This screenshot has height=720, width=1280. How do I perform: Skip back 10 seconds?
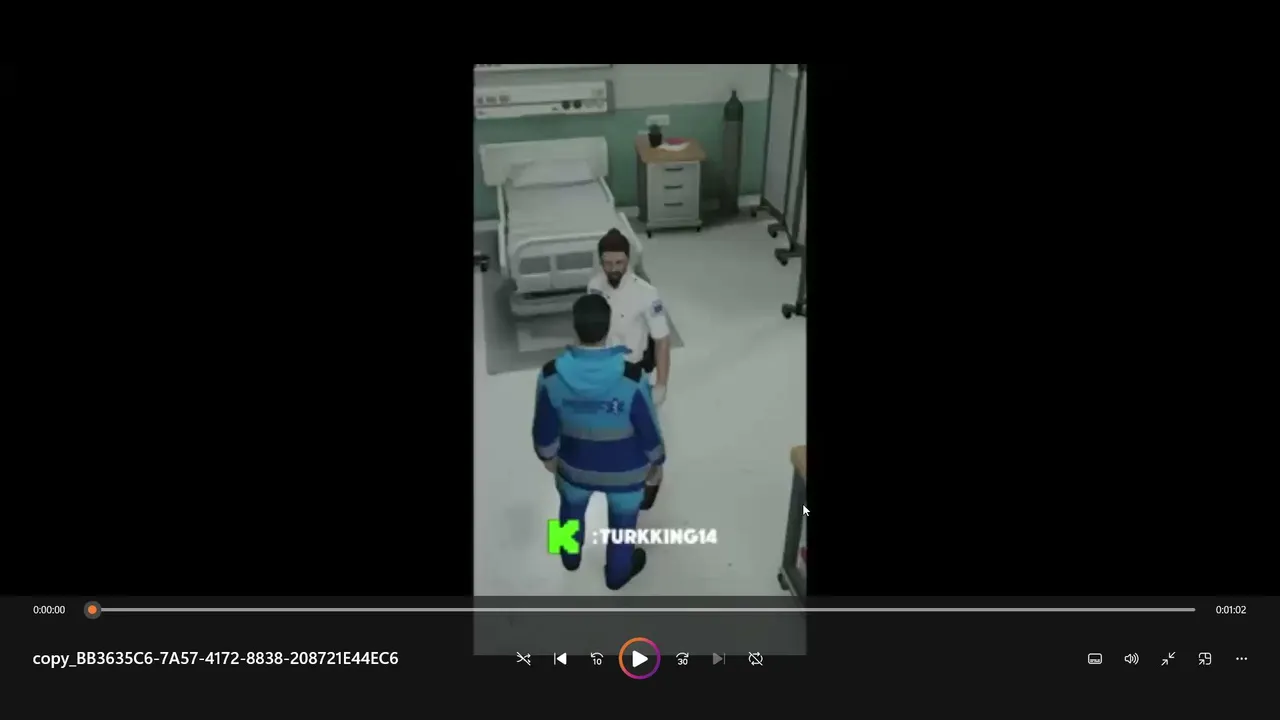pyautogui.click(x=597, y=659)
